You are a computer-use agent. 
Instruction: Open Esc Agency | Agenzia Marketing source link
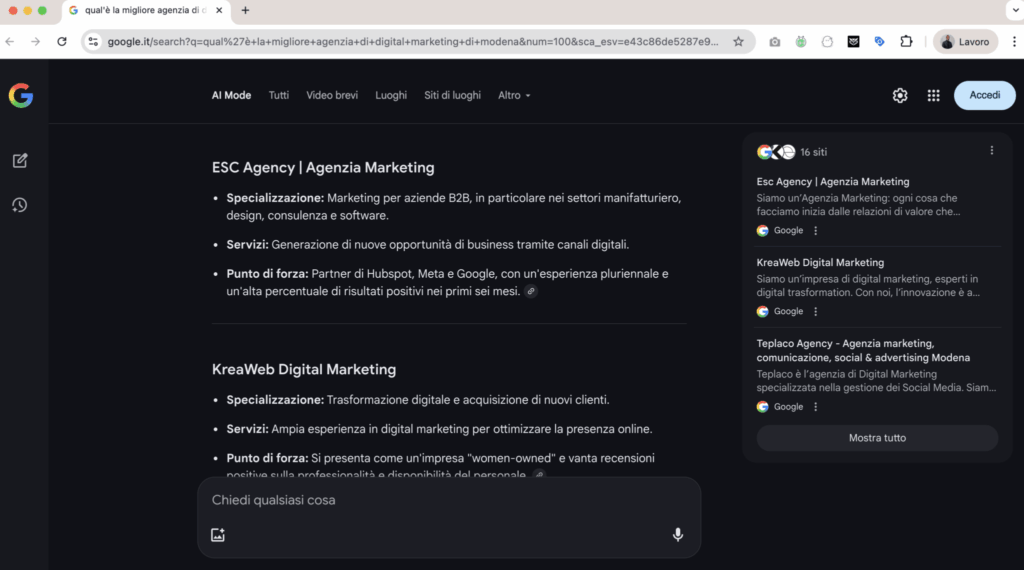pos(833,182)
